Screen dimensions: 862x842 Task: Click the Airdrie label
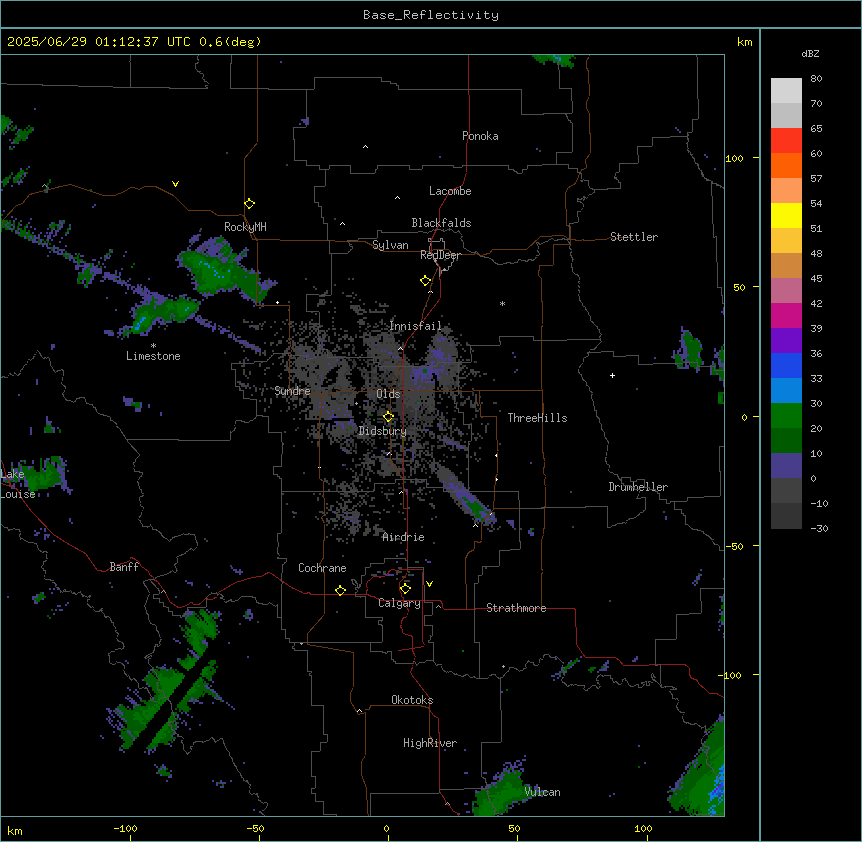pos(404,537)
